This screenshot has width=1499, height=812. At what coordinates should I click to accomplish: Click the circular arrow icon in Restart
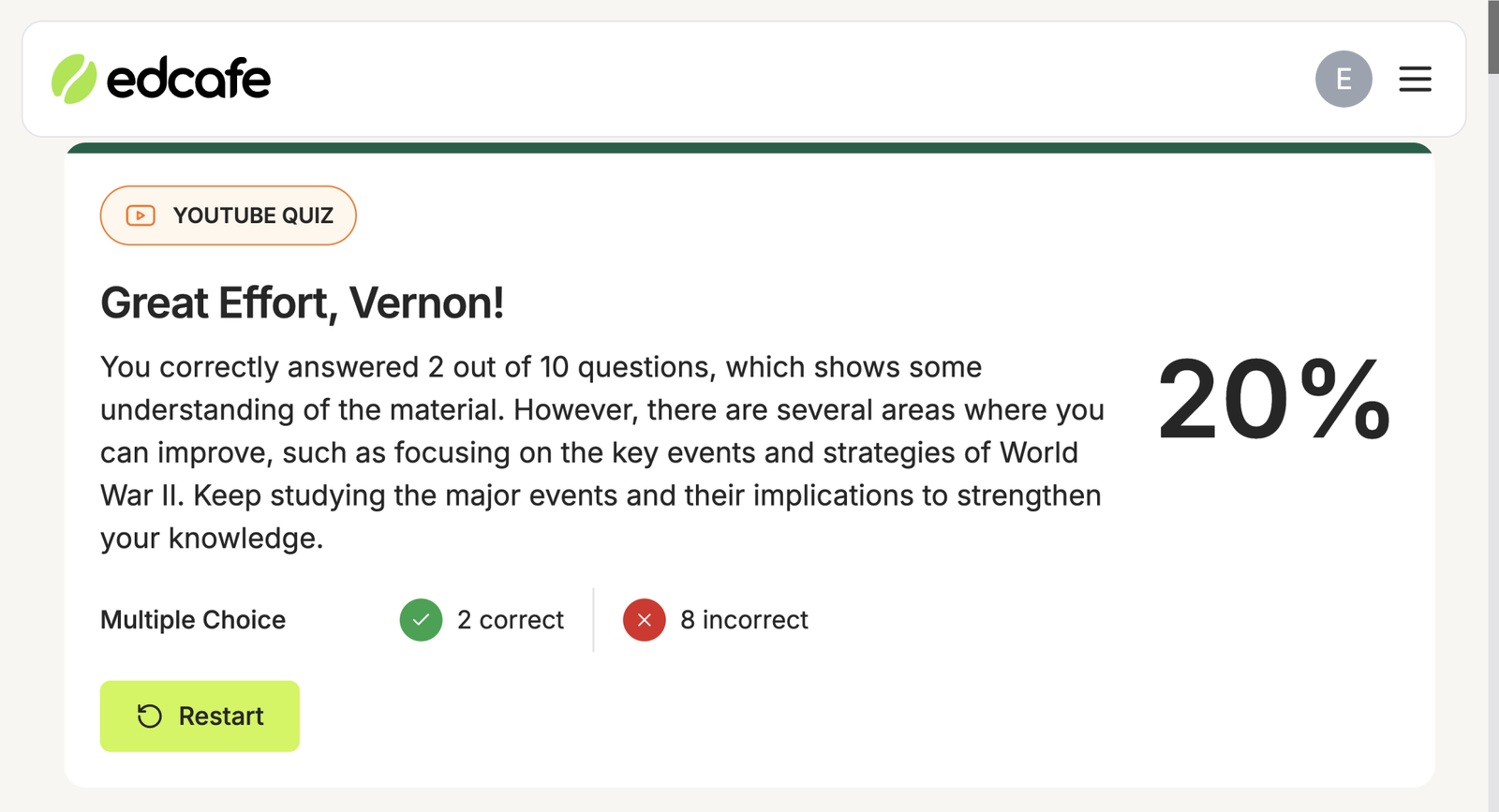[150, 716]
